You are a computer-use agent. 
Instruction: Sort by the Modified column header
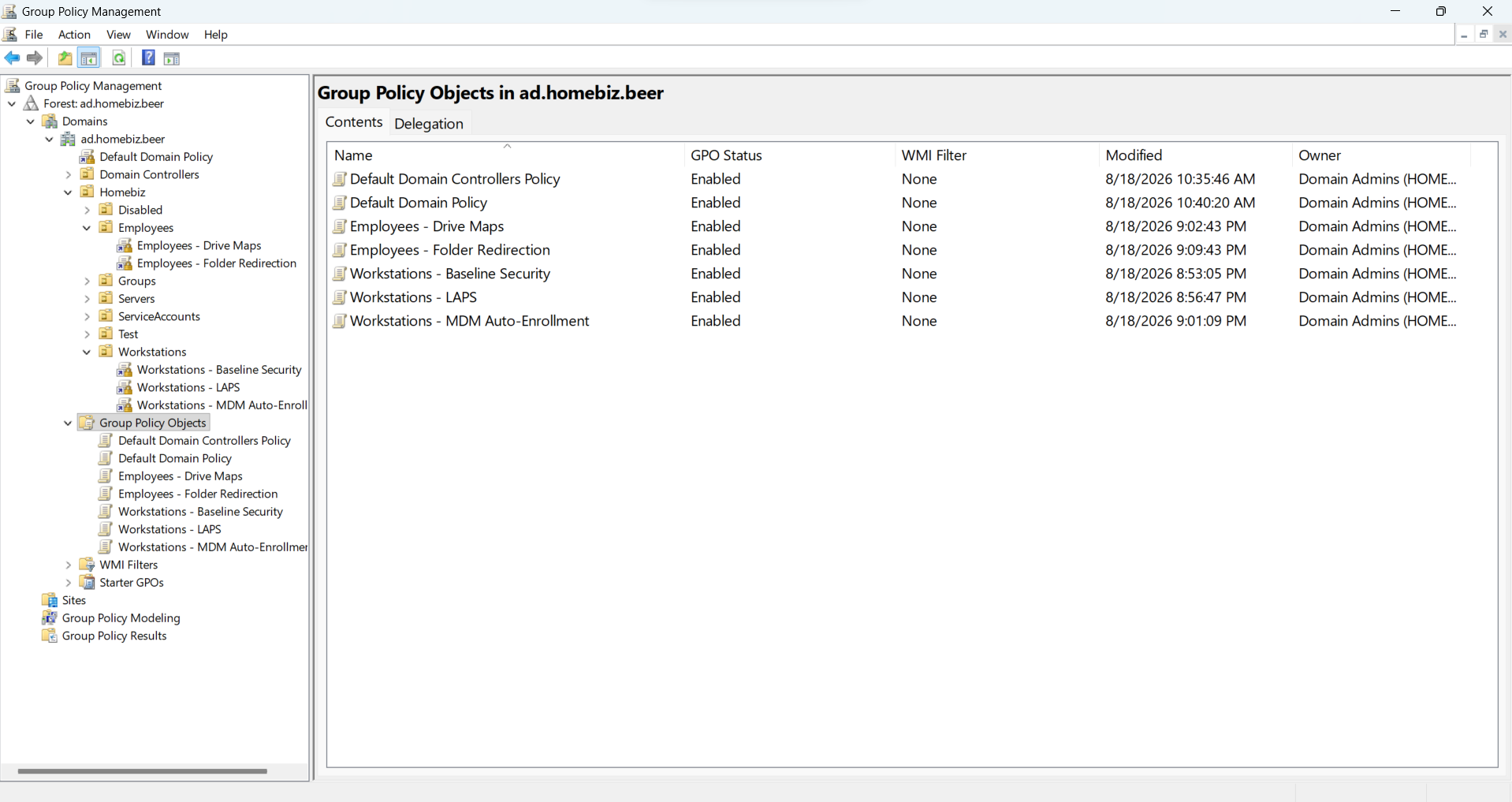point(1196,155)
